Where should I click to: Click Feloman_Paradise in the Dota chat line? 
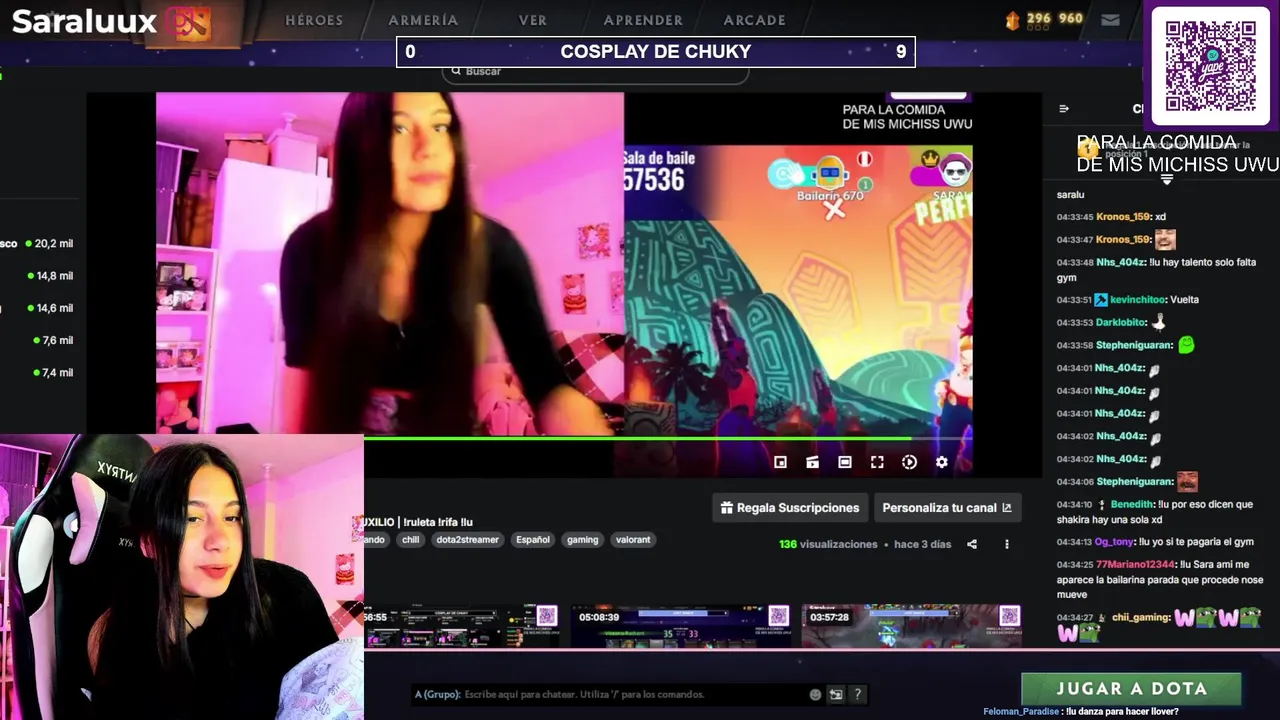1021,712
